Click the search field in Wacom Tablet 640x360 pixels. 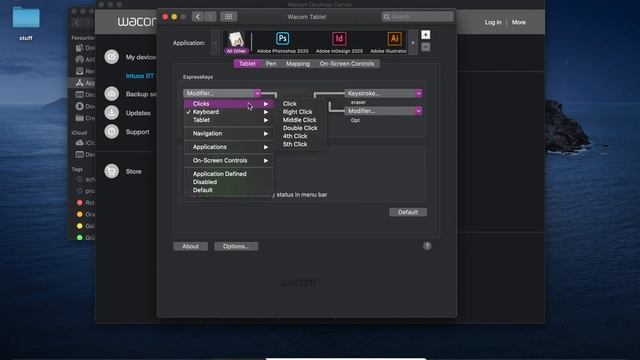point(418,17)
